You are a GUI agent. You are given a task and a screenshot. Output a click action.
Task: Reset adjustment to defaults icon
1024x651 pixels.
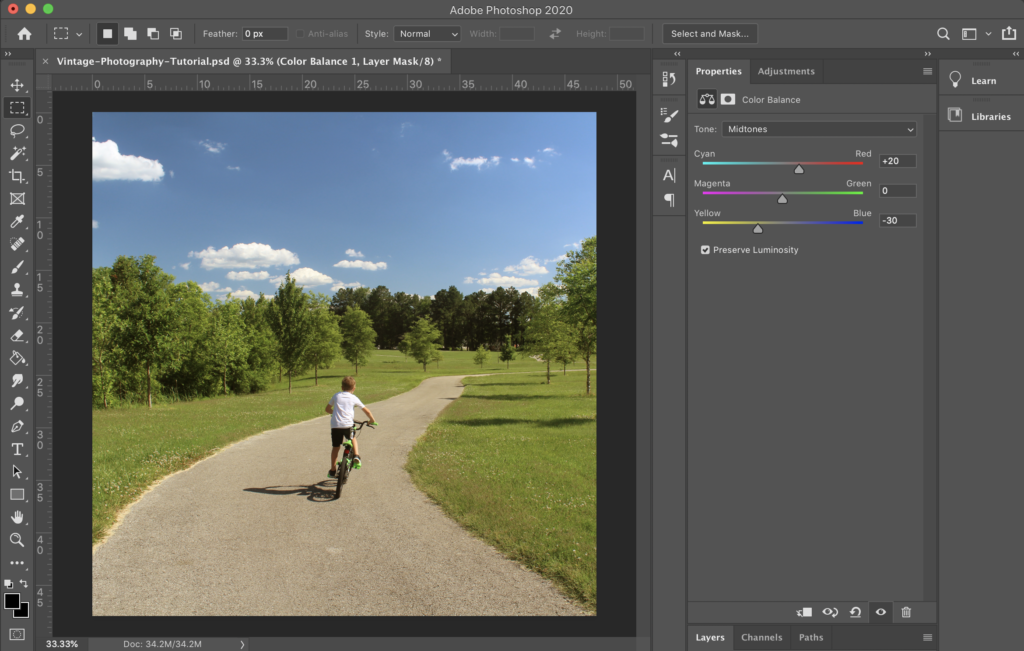click(855, 612)
